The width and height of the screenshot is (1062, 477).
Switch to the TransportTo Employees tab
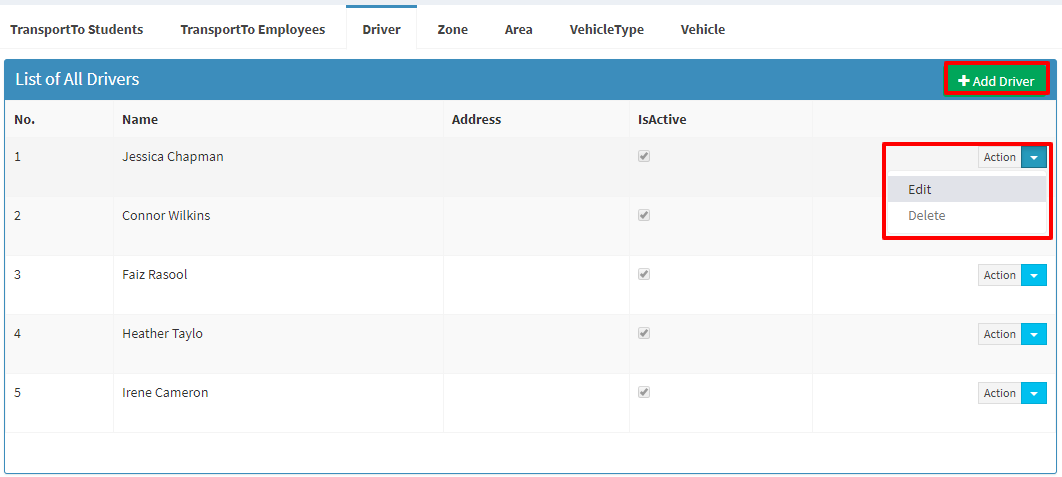(253, 30)
